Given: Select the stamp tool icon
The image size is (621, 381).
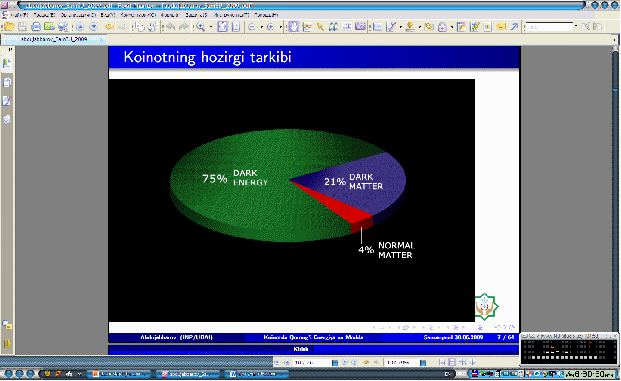Looking at the screenshot, I should tap(410, 27).
